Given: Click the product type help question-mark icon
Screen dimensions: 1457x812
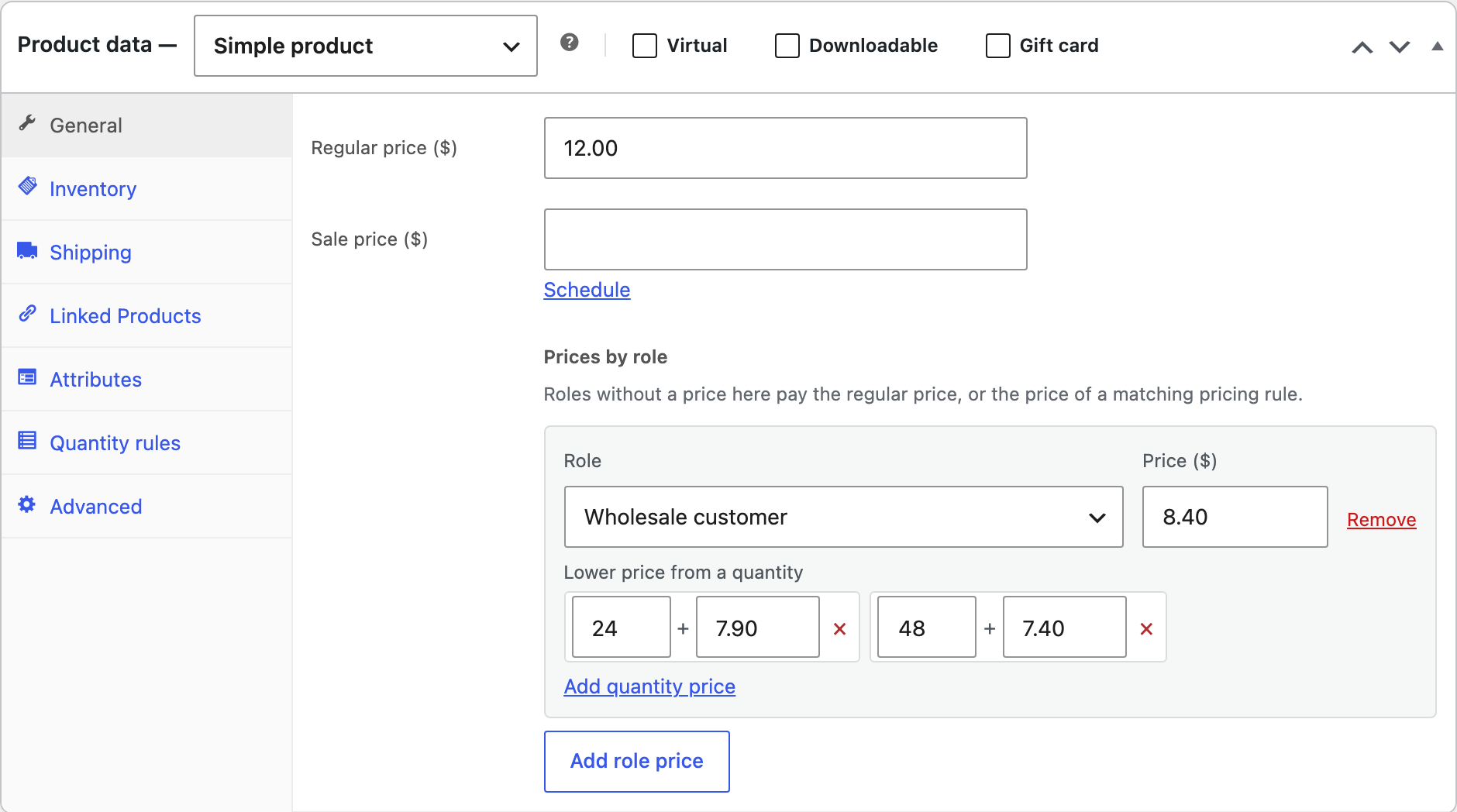Looking at the screenshot, I should point(570,43).
